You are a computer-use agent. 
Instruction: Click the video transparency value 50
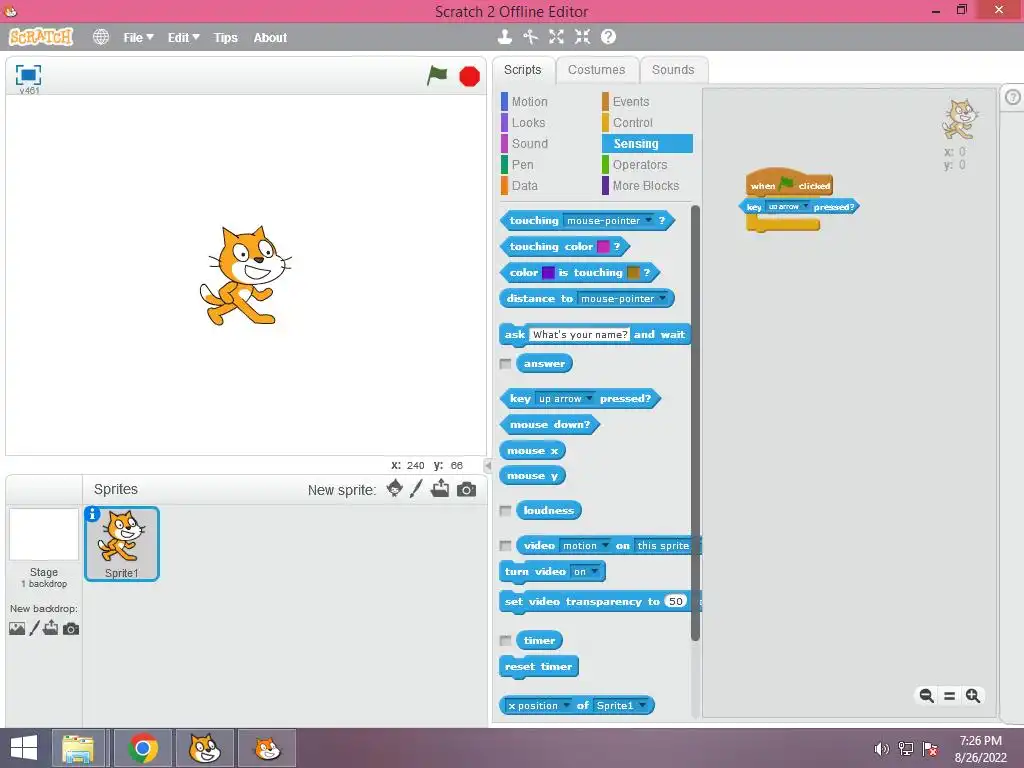pos(676,601)
